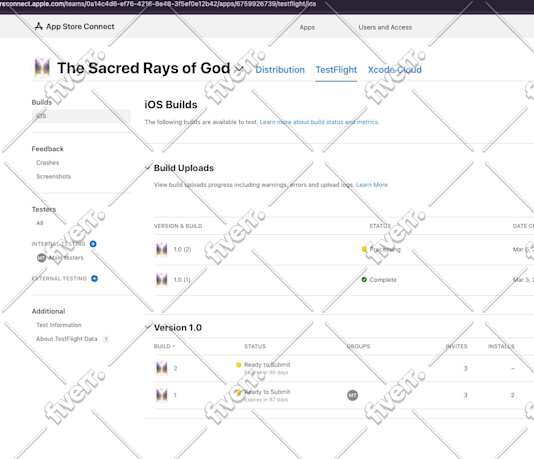Open Screenshots under Feedback

tap(53, 176)
